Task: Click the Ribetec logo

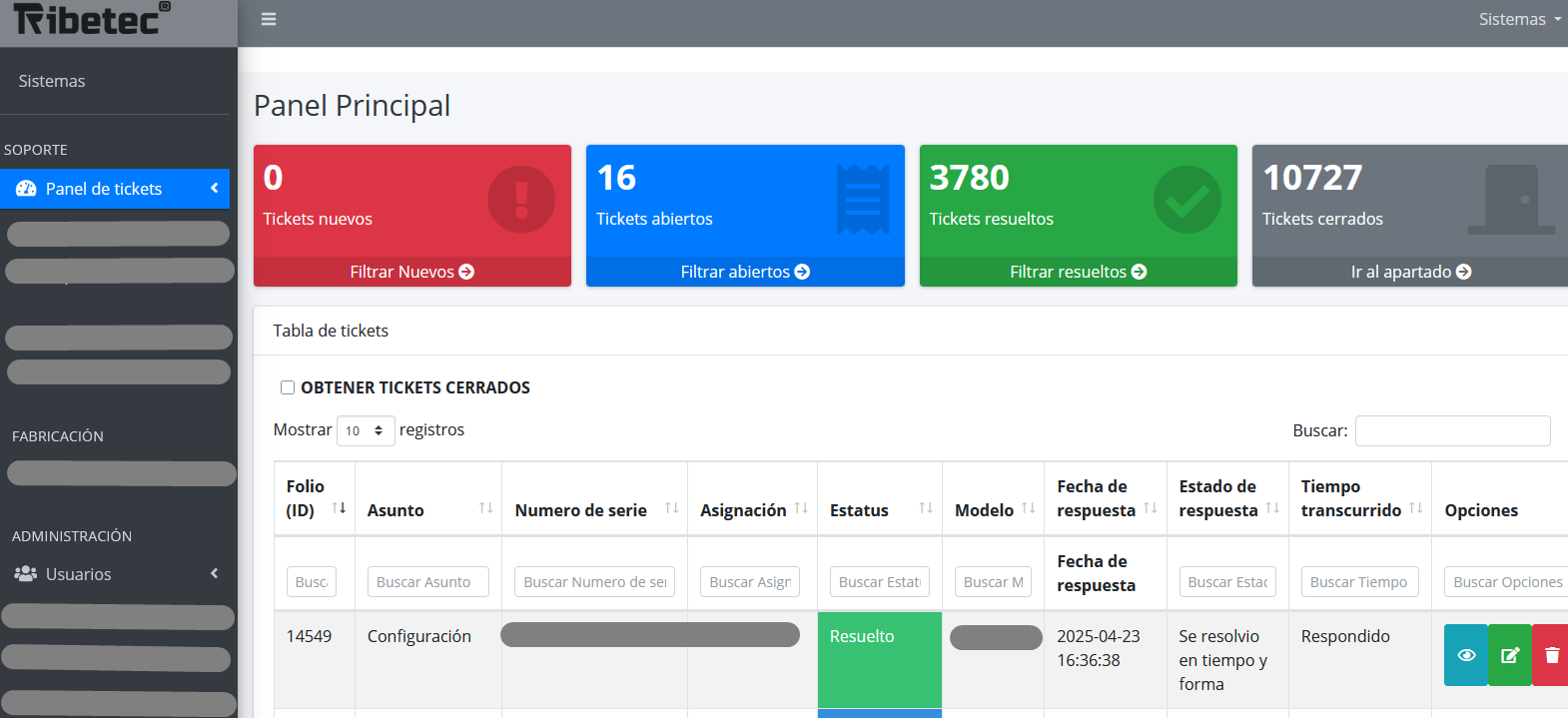Action: coord(92,19)
